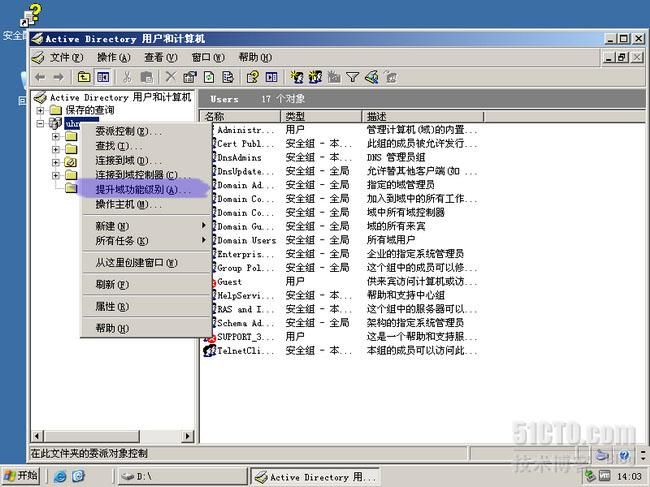Click the Help question mark toolbar icon
The height and width of the screenshot is (487, 650).
252,77
